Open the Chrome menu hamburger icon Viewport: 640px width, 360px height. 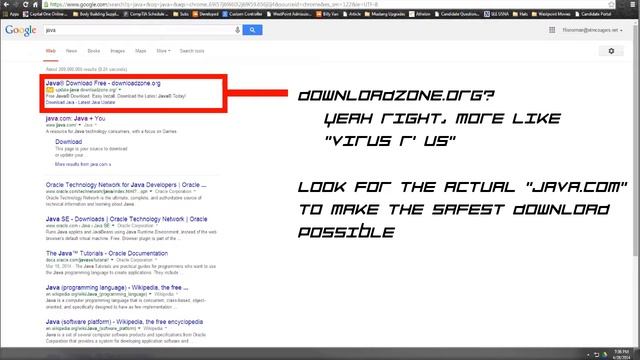[633, 4]
